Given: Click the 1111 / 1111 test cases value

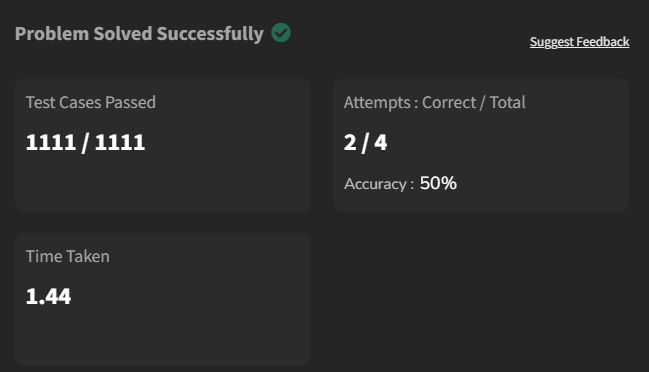Looking at the screenshot, I should (x=85, y=143).
